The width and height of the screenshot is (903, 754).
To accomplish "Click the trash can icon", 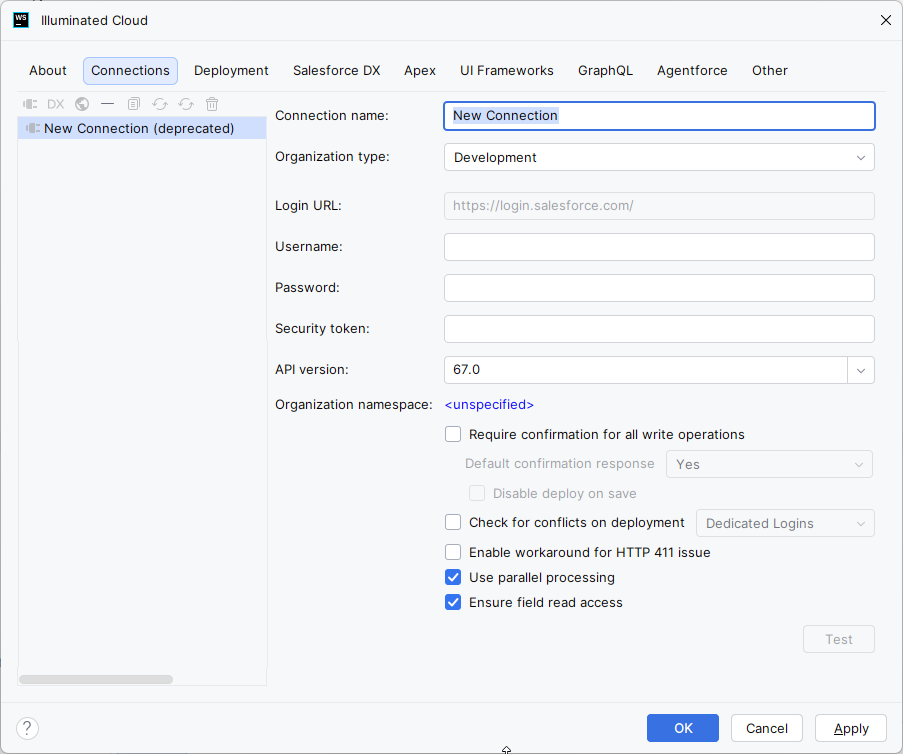I will click(212, 104).
